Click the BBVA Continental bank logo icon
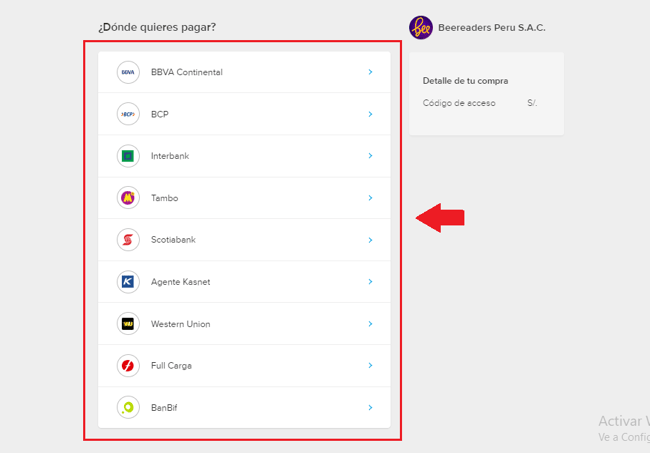 click(128, 72)
